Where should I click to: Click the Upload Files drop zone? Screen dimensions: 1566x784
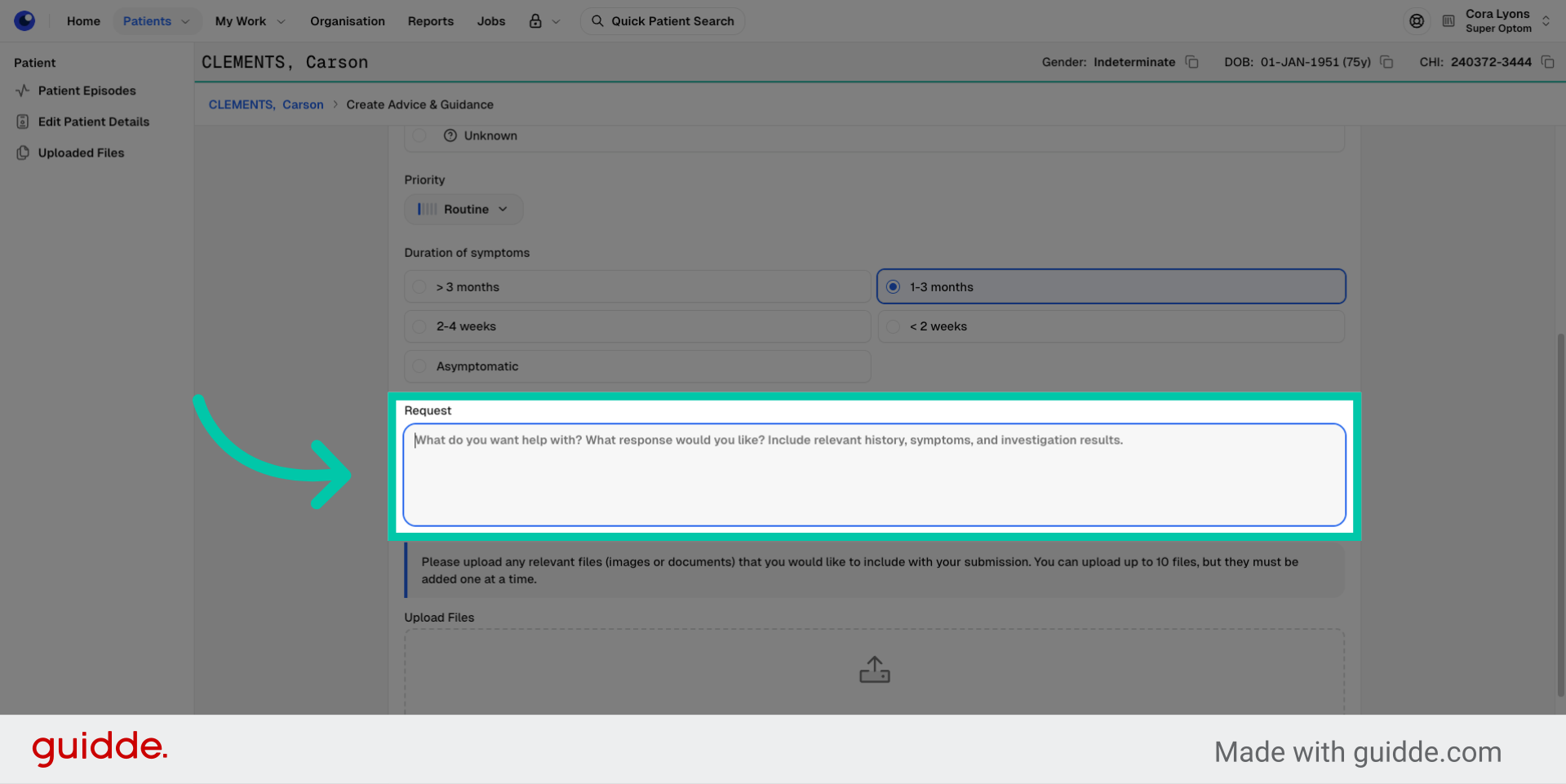[x=874, y=671]
